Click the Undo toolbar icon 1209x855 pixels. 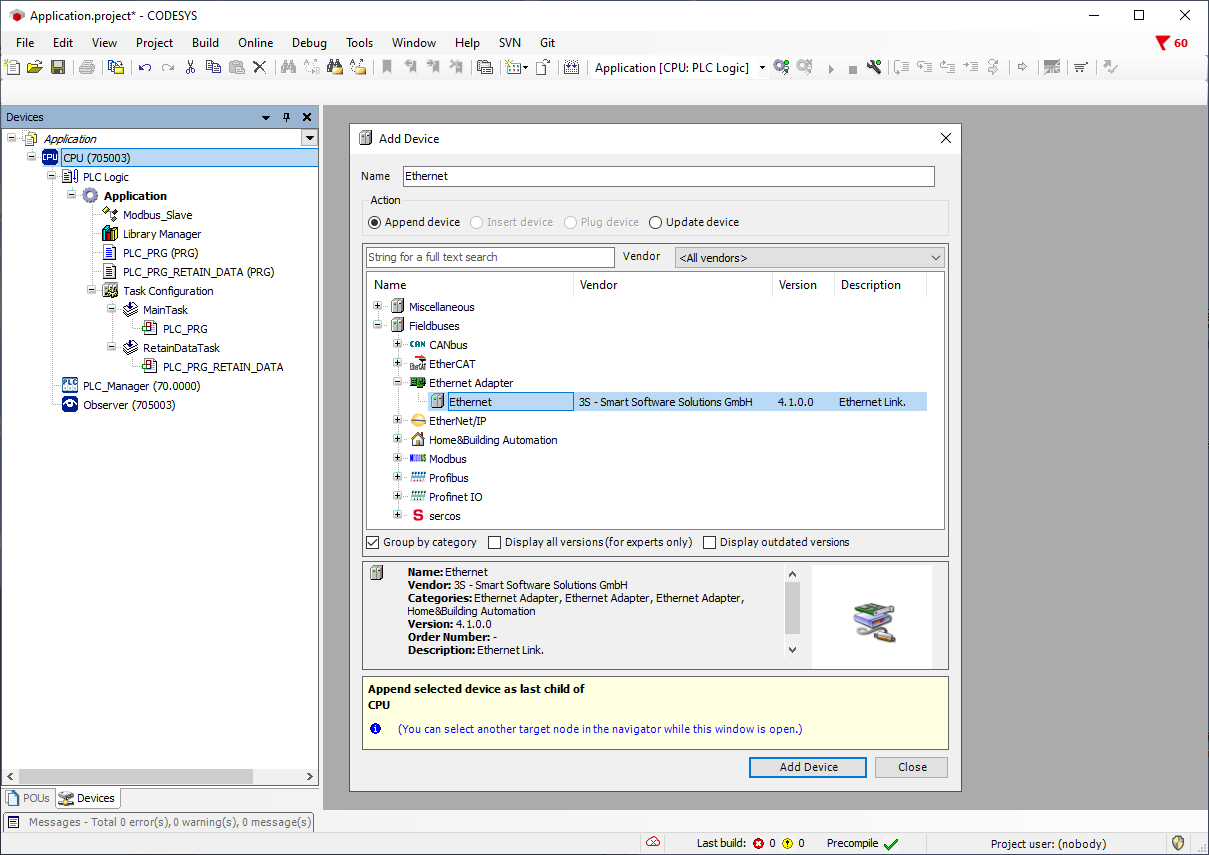pos(145,67)
